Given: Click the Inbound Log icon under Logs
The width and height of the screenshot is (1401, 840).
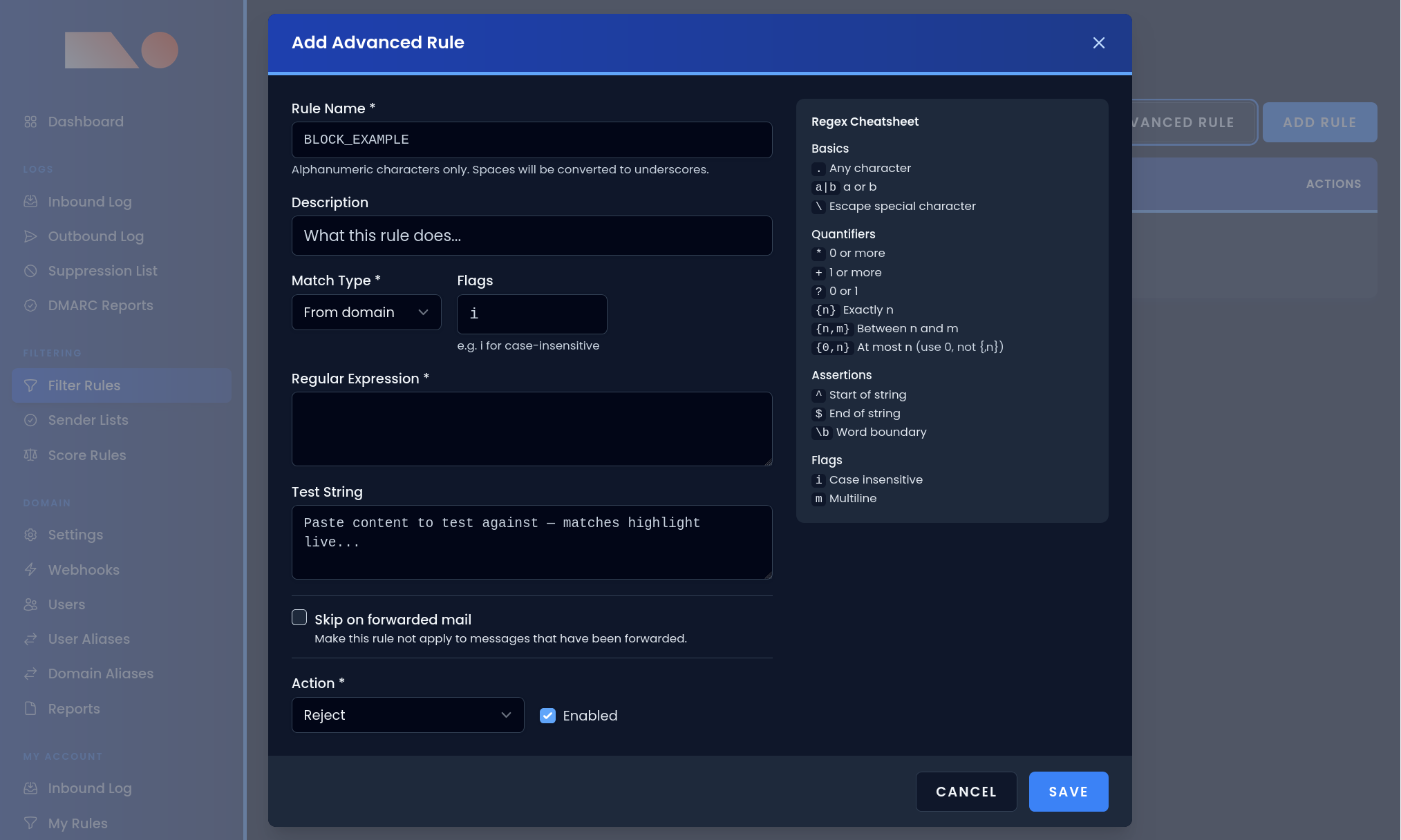Looking at the screenshot, I should (x=30, y=202).
